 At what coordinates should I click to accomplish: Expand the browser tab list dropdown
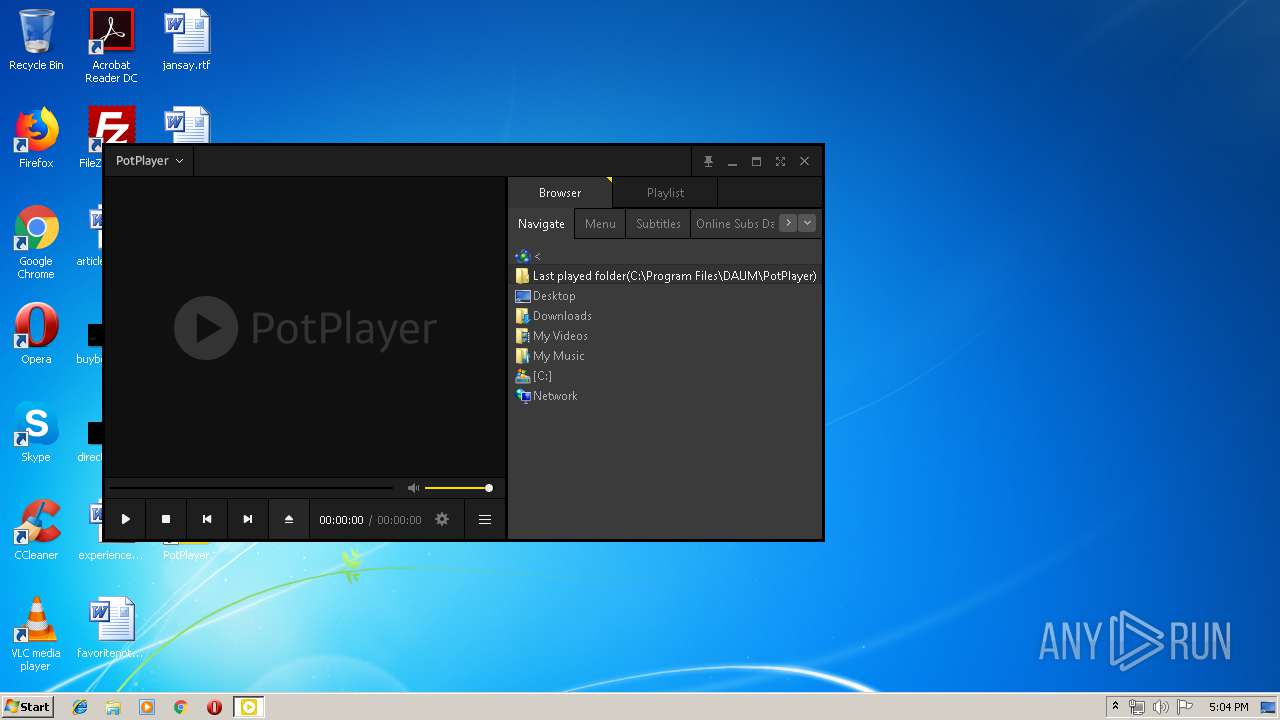[x=807, y=223]
